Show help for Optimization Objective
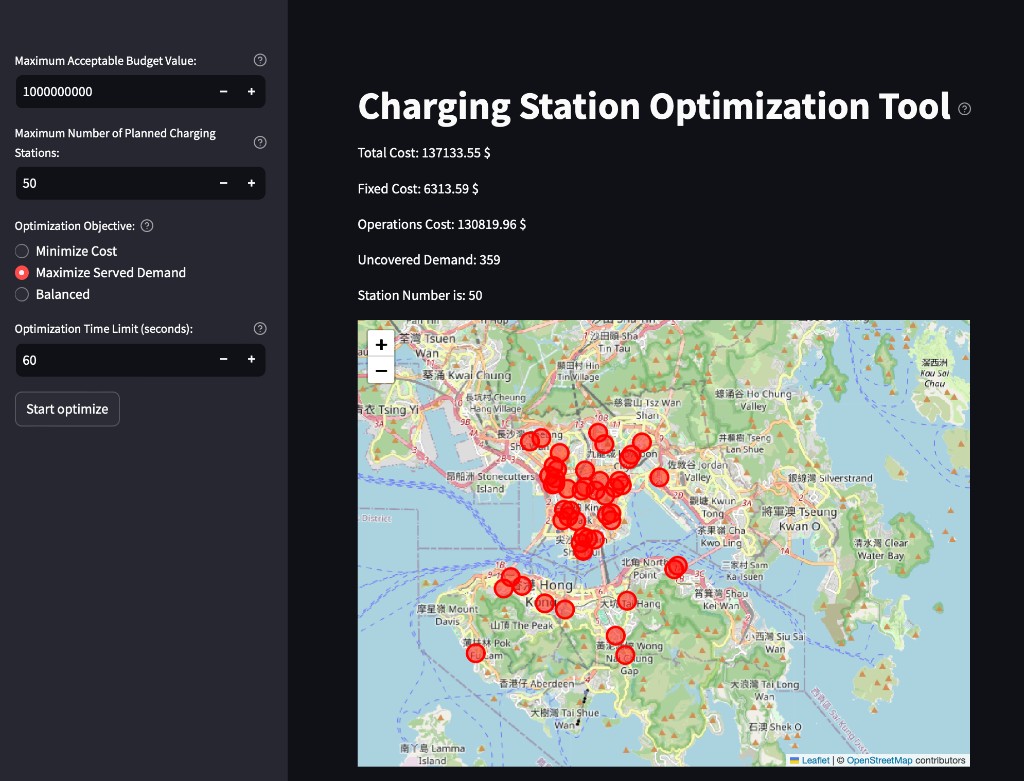Screen dimensions: 1024x781 click(147, 226)
